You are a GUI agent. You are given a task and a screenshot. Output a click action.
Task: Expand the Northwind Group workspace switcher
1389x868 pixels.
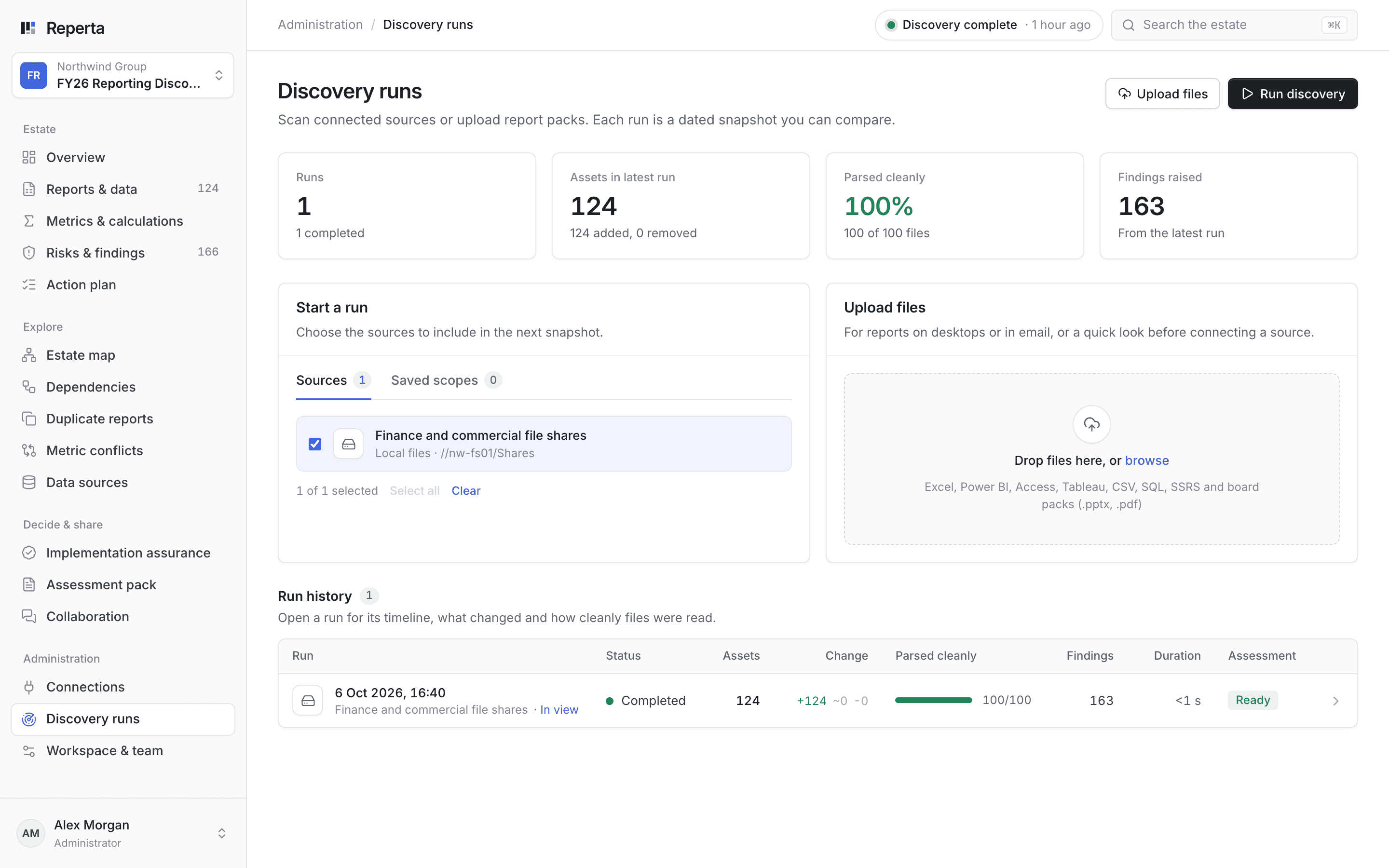[x=123, y=75]
